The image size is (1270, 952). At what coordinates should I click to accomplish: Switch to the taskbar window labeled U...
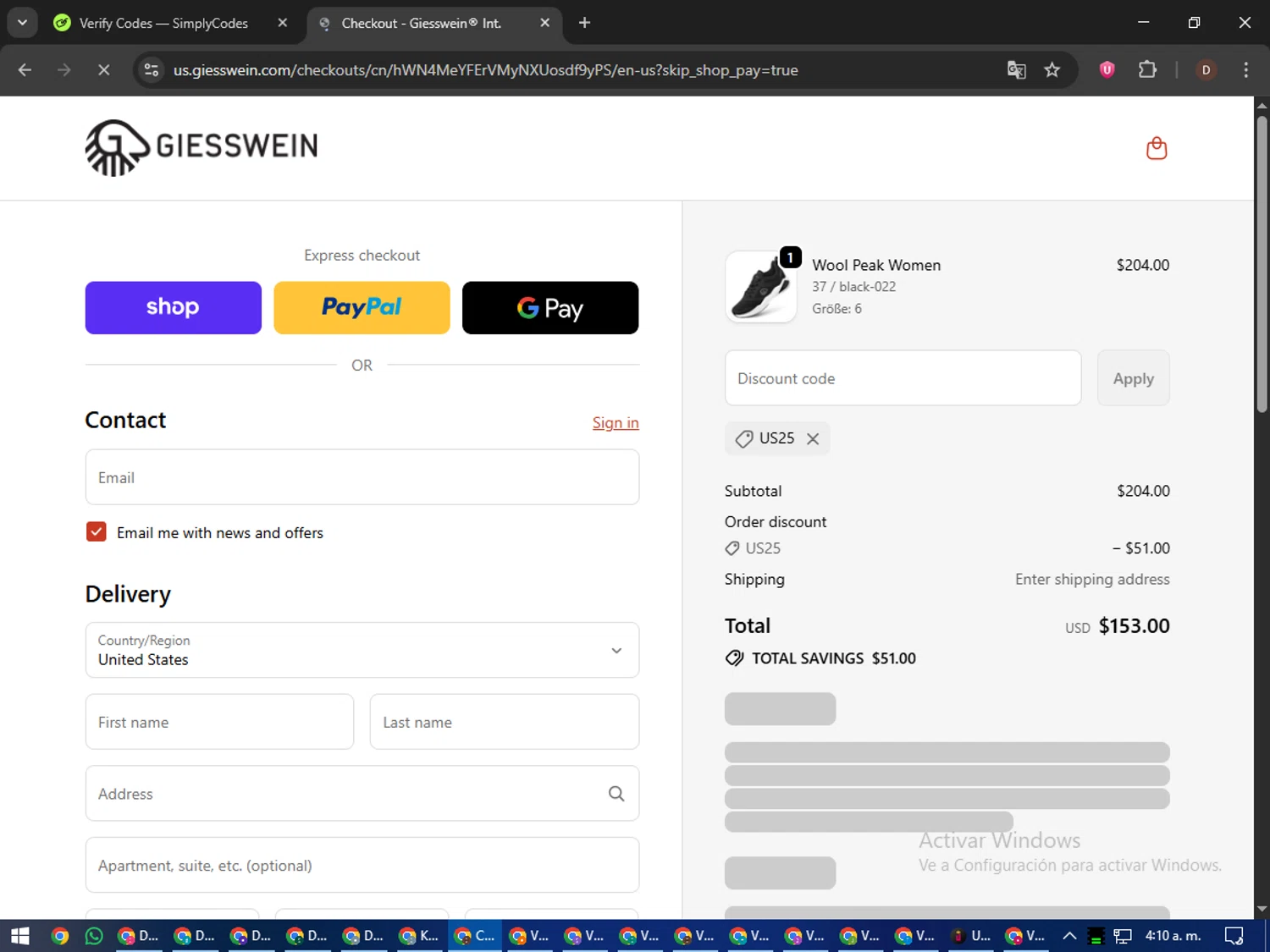(971, 935)
